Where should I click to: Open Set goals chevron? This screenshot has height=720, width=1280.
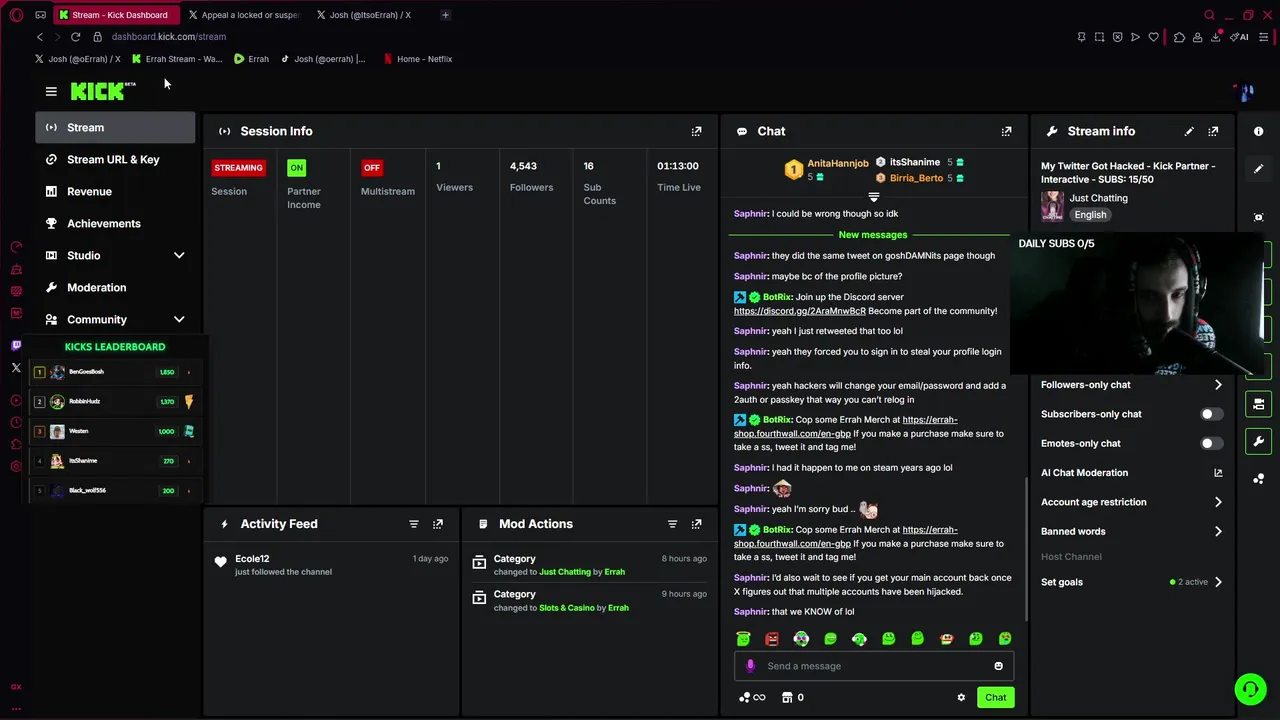coord(1218,582)
